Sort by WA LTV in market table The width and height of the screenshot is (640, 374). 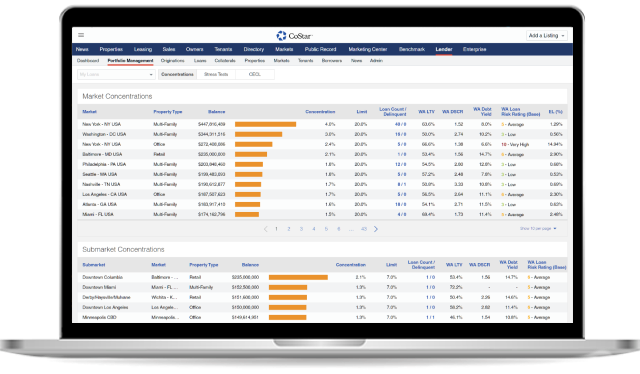(x=427, y=111)
